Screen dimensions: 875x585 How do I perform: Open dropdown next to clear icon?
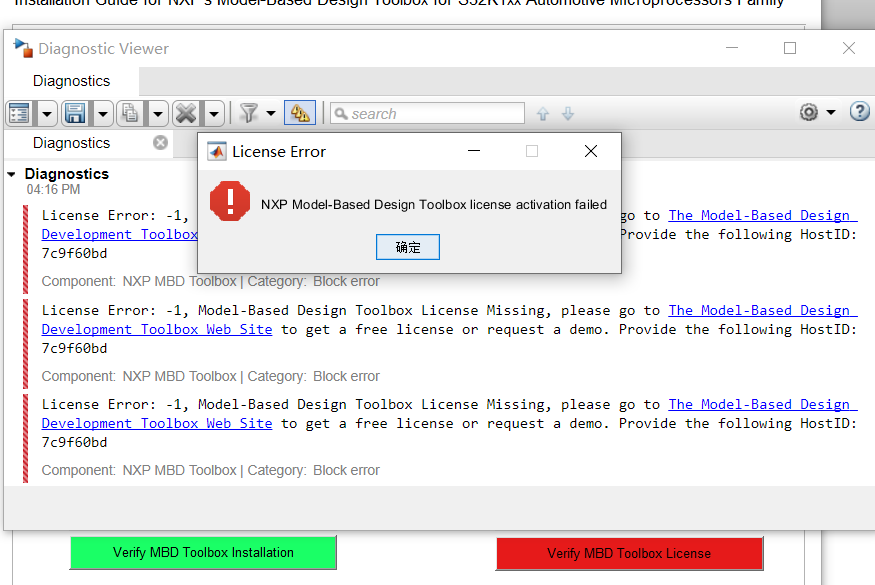(214, 114)
